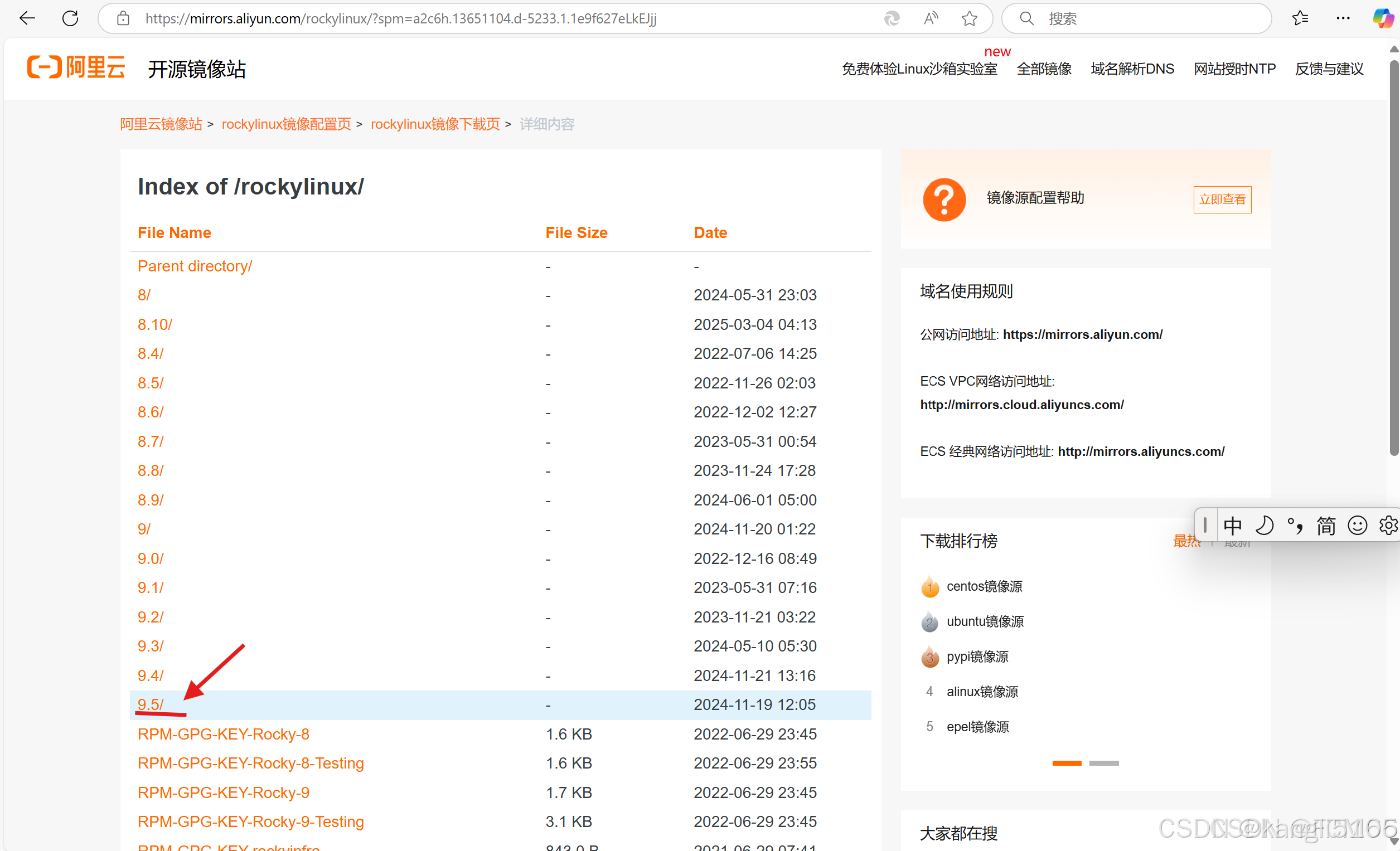Click the site info lock icon
This screenshot has height=851, width=1400.
pyautogui.click(x=123, y=19)
